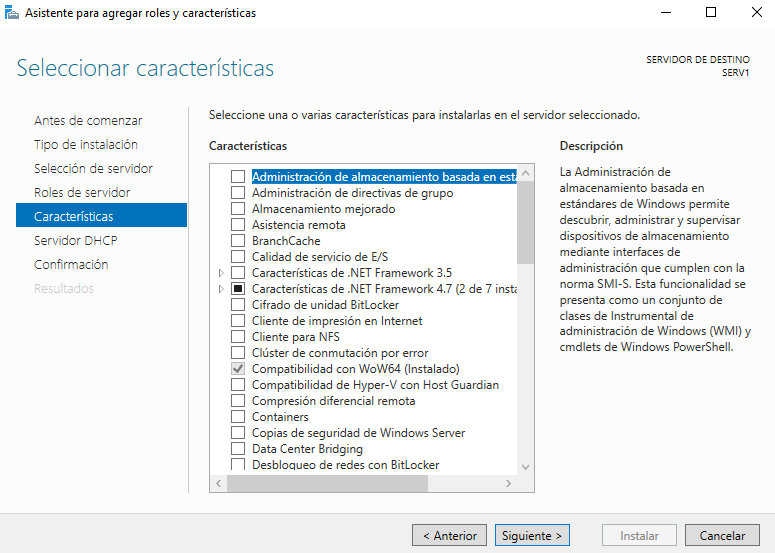Tick the Cliente para NFS checkbox

[x=238, y=337]
